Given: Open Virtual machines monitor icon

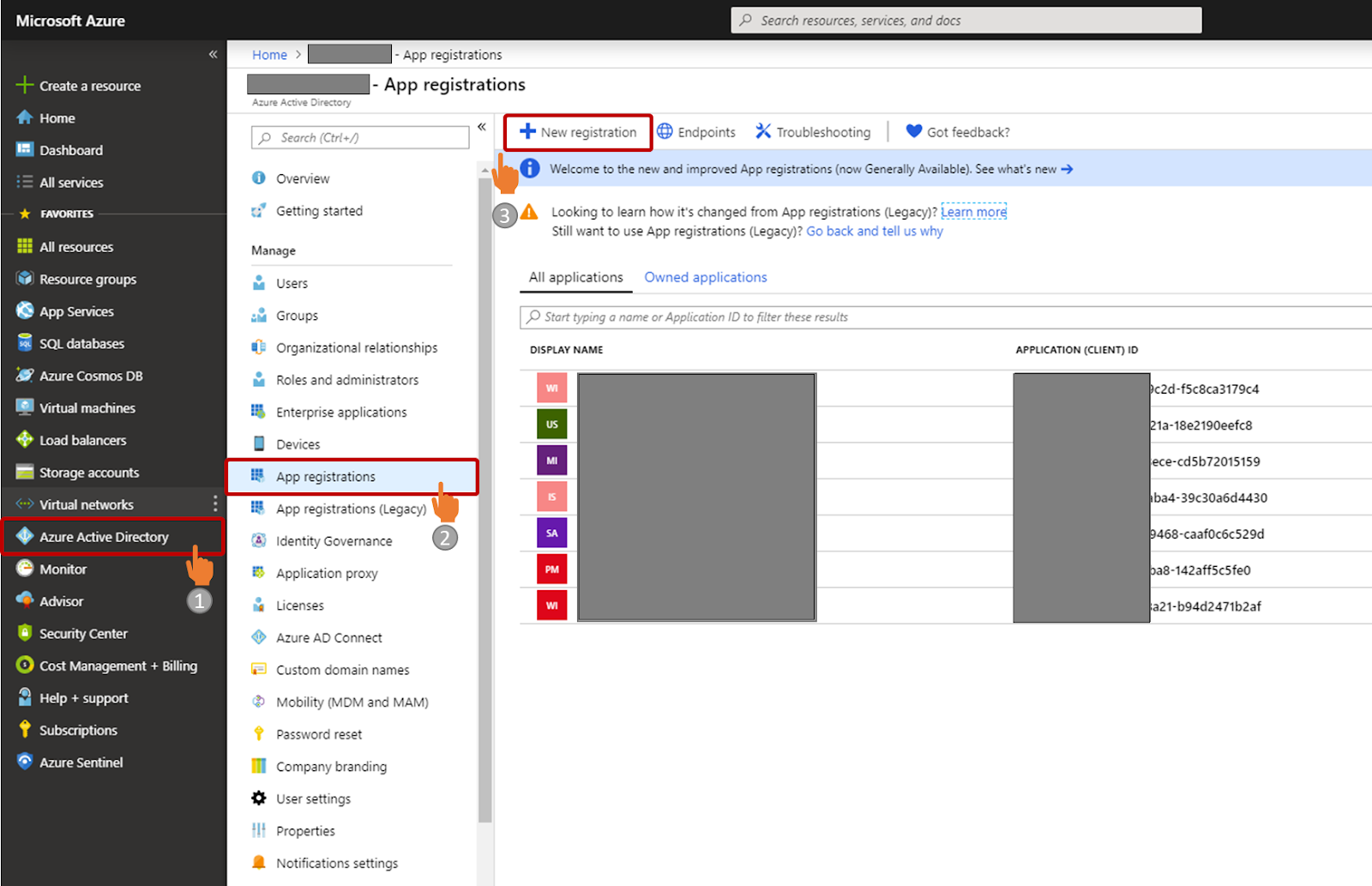Looking at the screenshot, I should [x=25, y=407].
